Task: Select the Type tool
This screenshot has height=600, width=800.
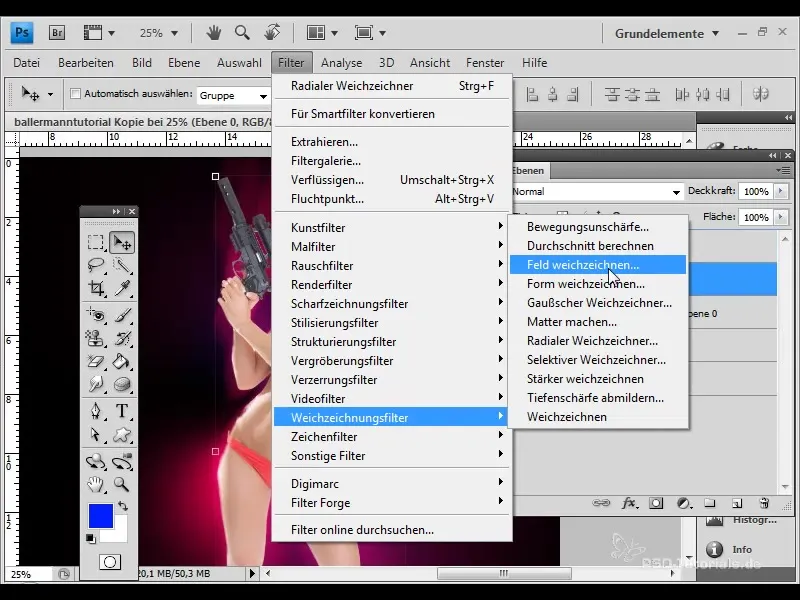Action: pos(122,411)
